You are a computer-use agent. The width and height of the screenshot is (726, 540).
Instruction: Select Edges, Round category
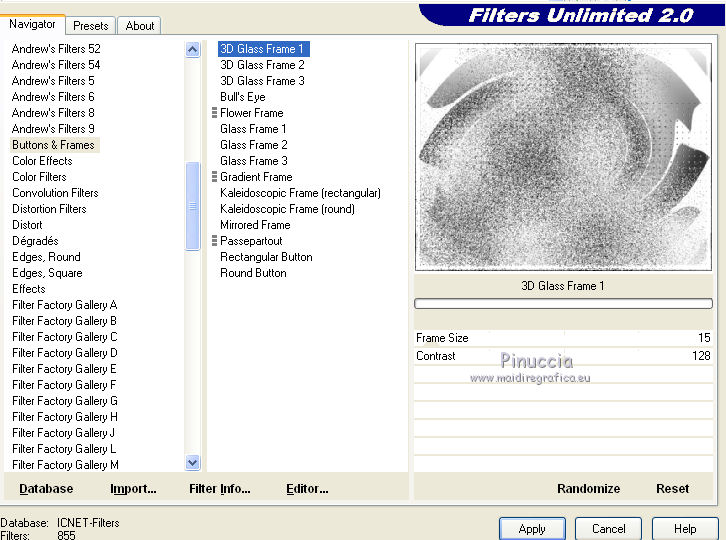pyautogui.click(x=46, y=257)
